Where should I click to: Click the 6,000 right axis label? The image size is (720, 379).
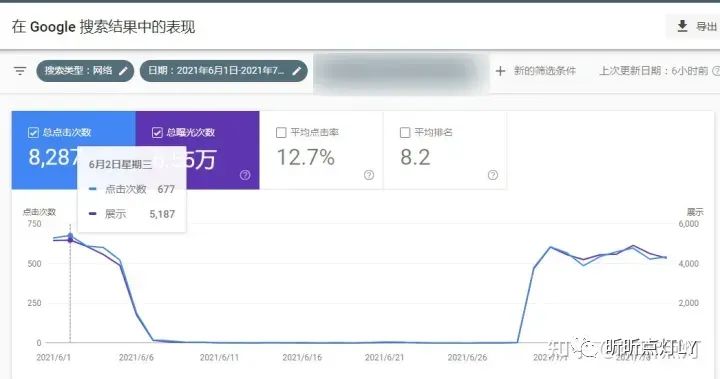[688, 224]
